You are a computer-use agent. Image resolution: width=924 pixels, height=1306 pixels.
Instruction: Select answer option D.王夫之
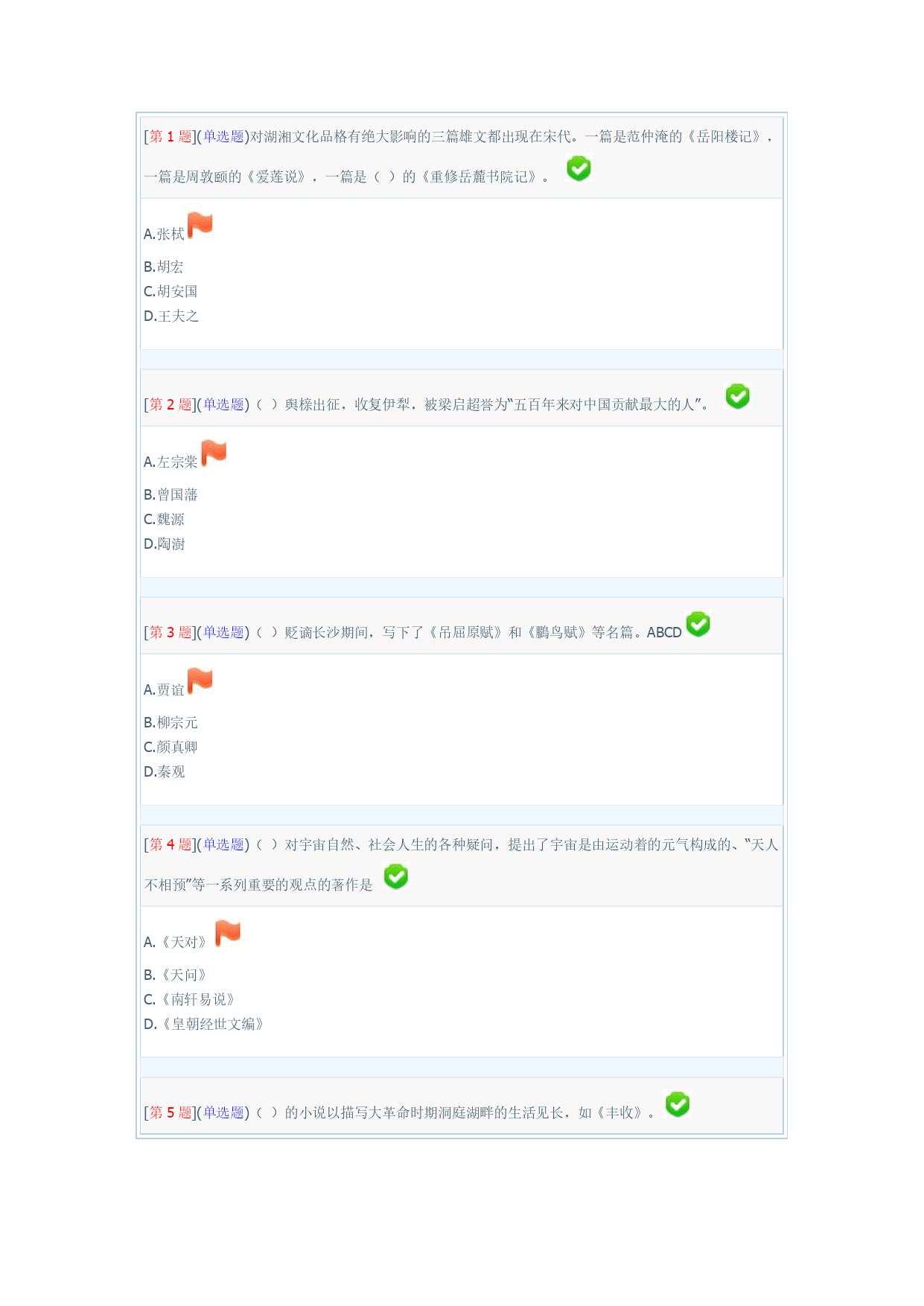171,316
